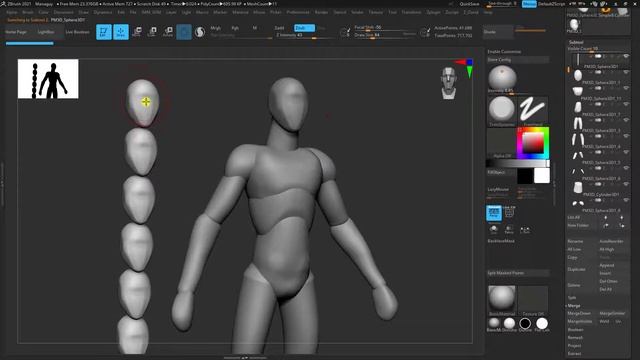Click the MergeDown button
The height and width of the screenshot is (360, 640).
click(579, 313)
